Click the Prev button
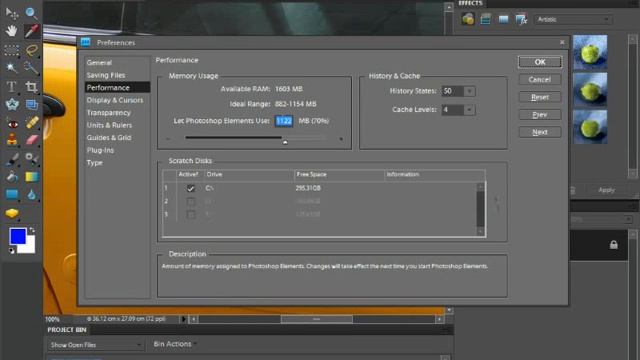Image resolution: width=640 pixels, height=360 pixels. tap(540, 115)
